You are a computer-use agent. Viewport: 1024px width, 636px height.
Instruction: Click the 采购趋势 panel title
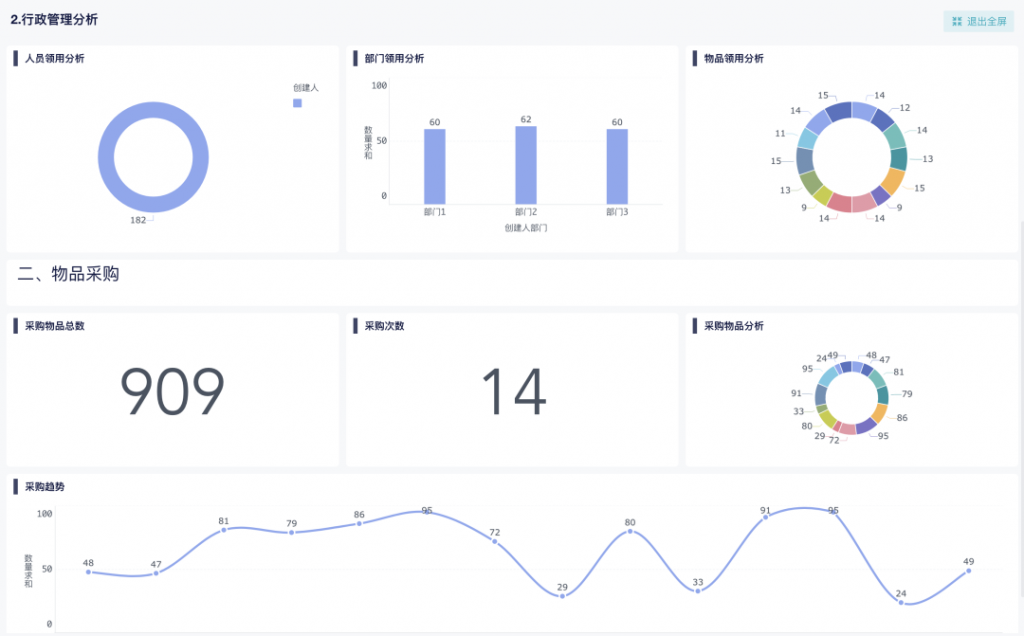click(x=45, y=487)
